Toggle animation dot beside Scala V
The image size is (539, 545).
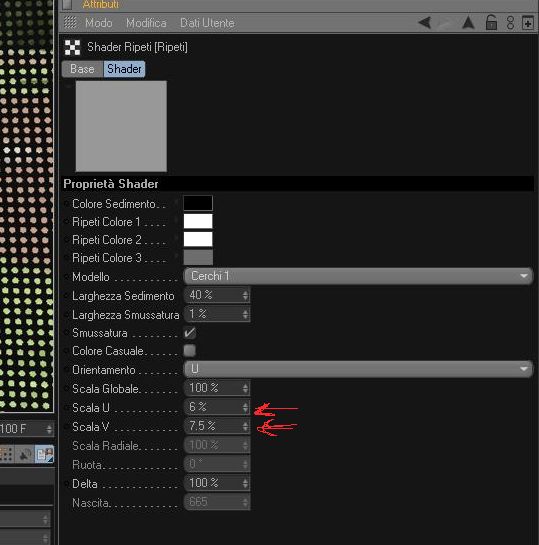click(x=66, y=427)
